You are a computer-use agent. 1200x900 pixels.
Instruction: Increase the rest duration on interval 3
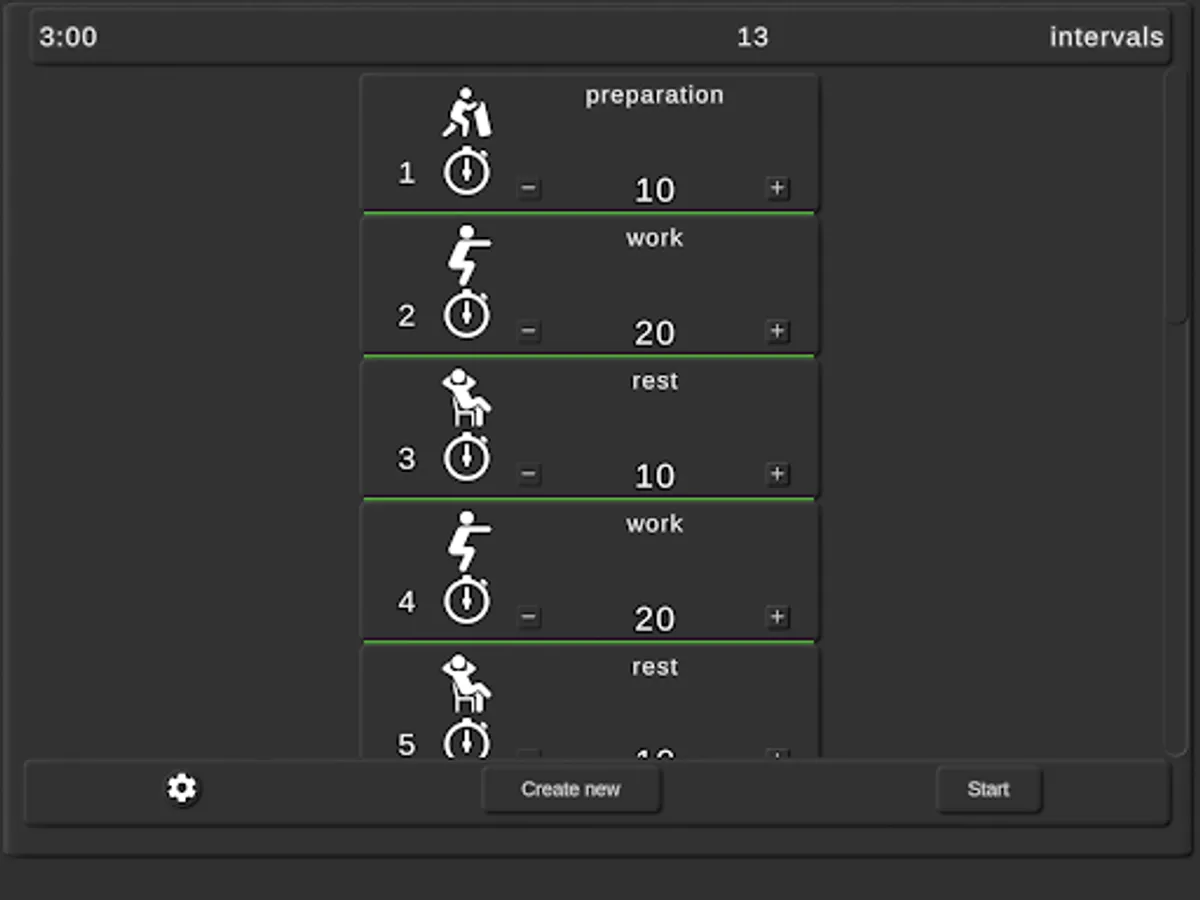(777, 475)
